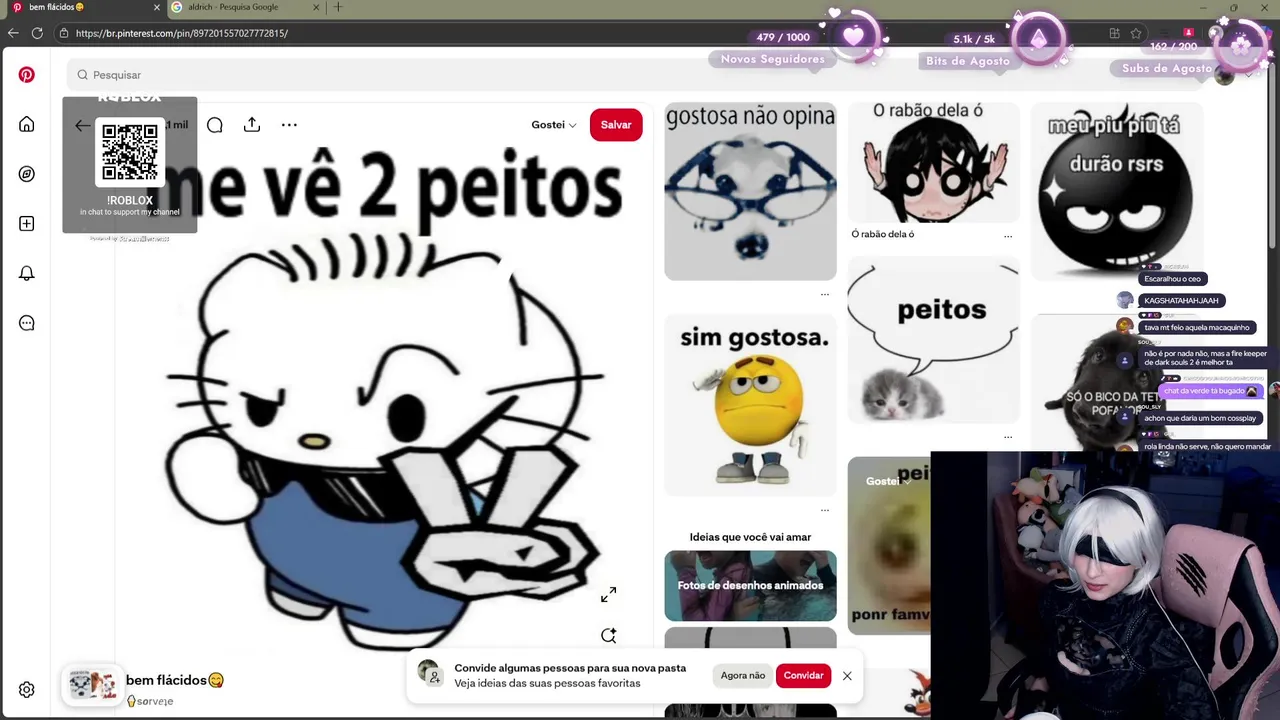Click the pin author avatar beside 'bem flácidos'
The image size is (1280, 720).
[92, 685]
